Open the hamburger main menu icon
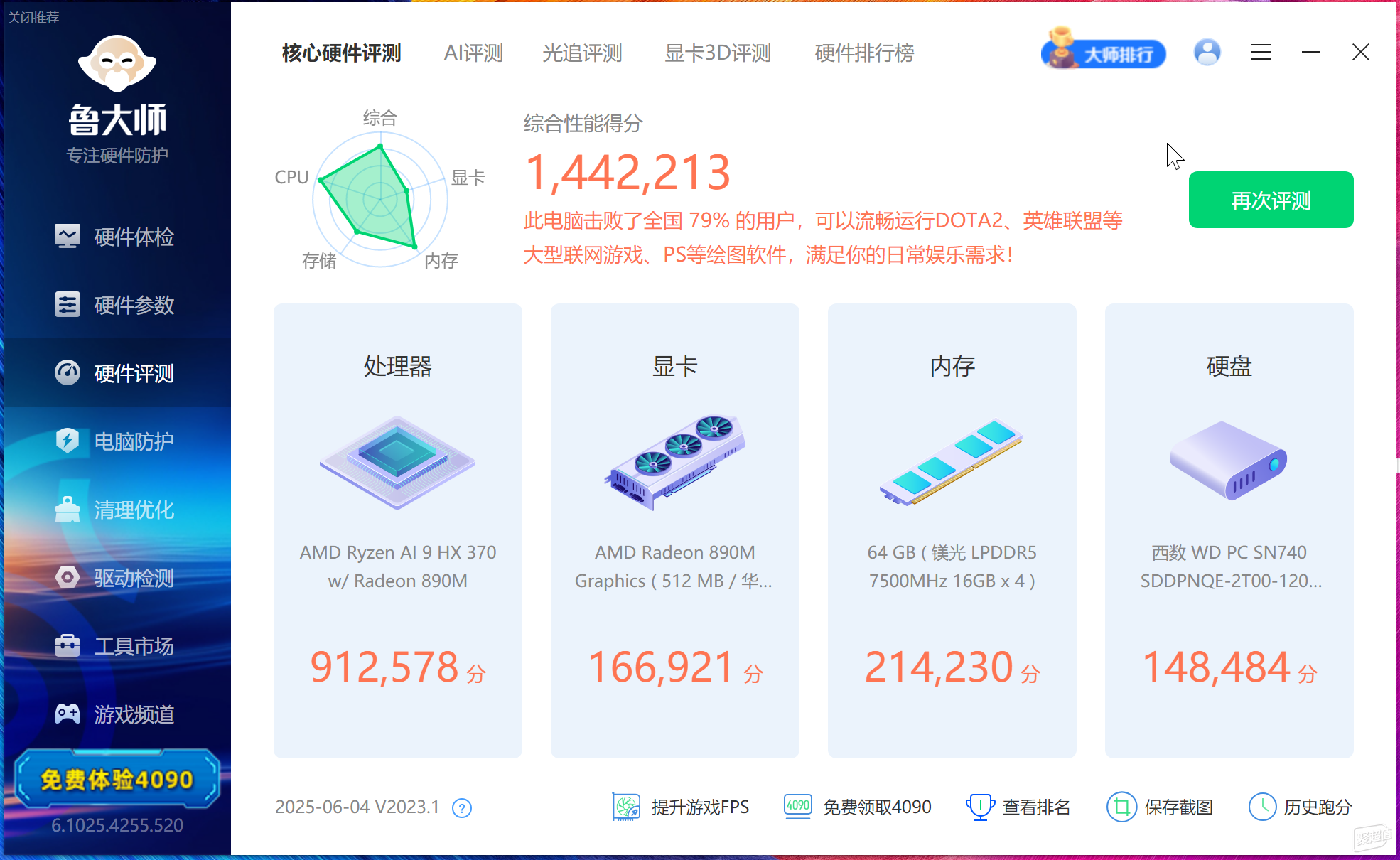The height and width of the screenshot is (860, 1400). click(1261, 53)
